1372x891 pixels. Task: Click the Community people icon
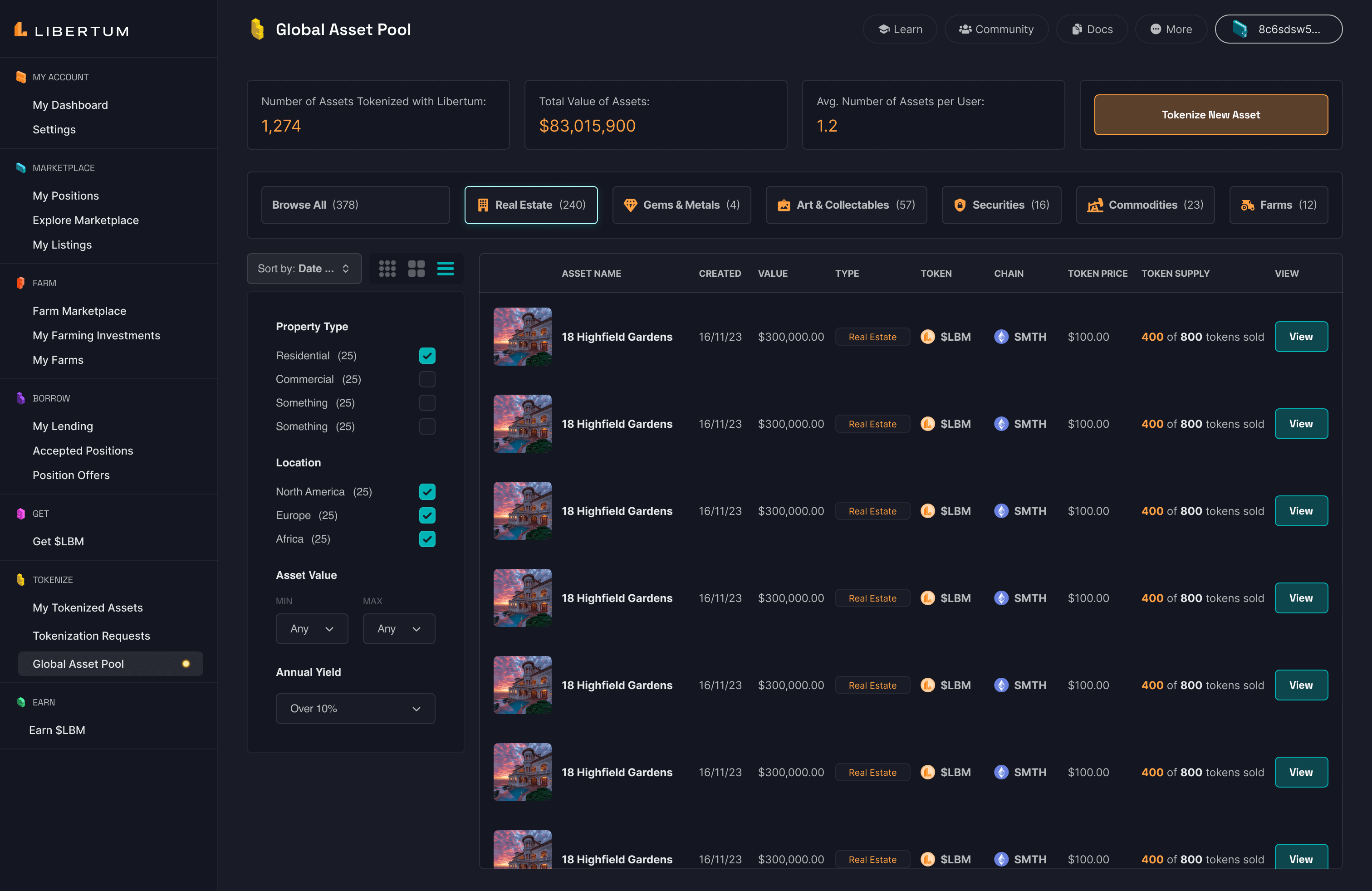click(965, 29)
